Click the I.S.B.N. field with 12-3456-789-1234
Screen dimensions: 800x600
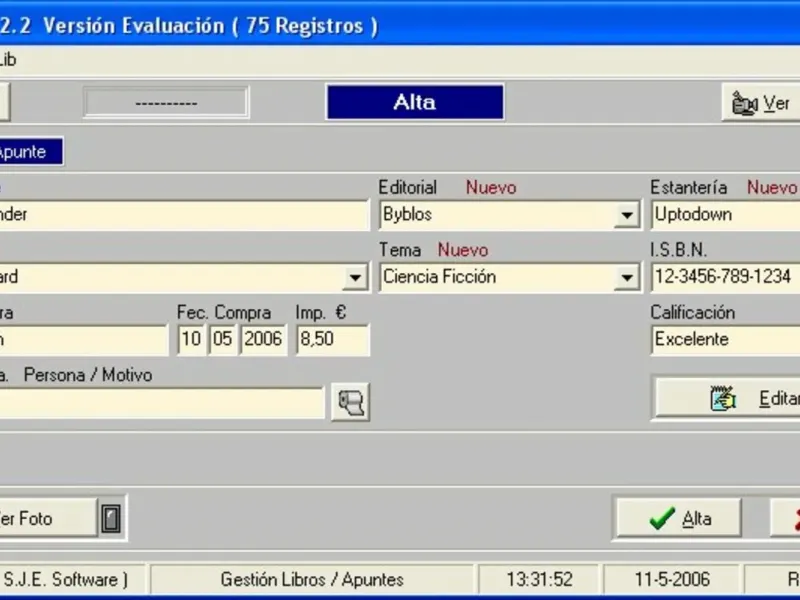(726, 277)
